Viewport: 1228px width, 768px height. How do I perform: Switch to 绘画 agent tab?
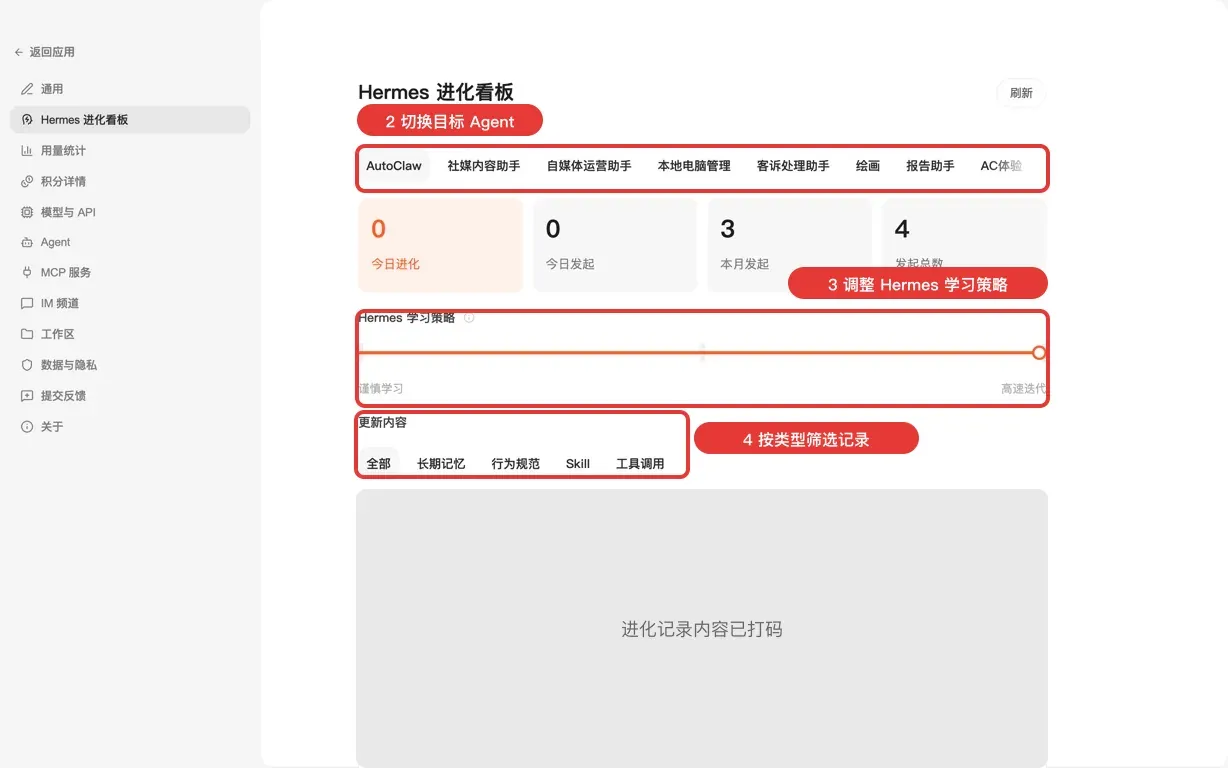pyautogui.click(x=868, y=166)
